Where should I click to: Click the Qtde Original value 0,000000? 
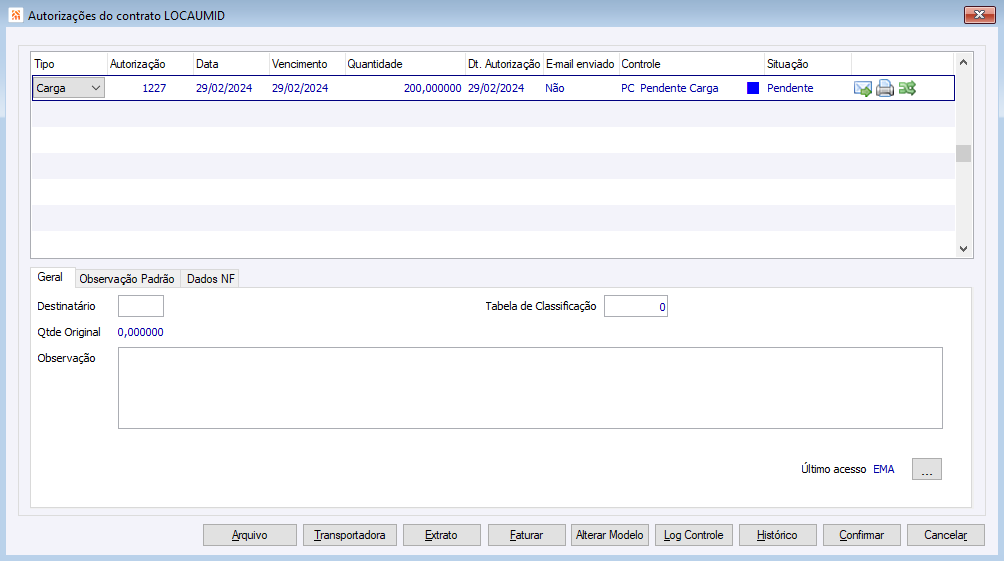coord(140,332)
